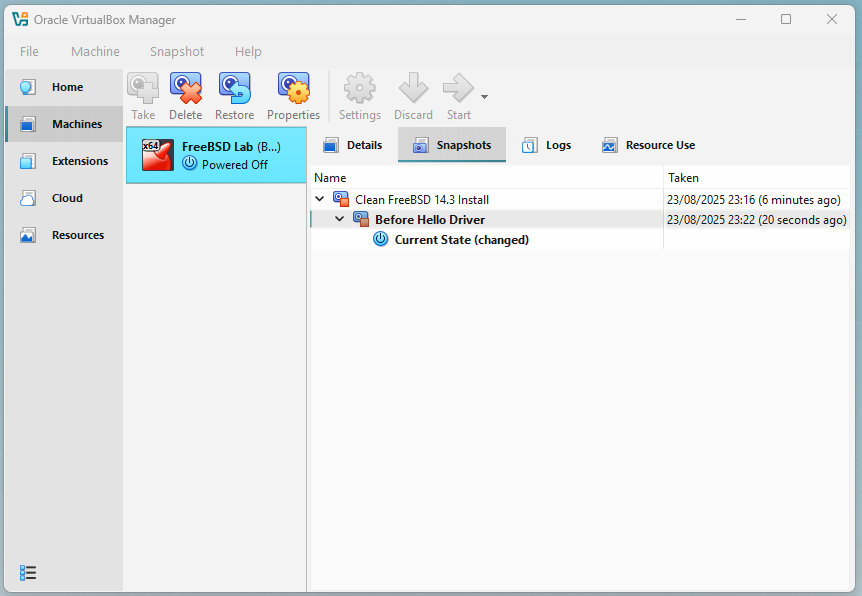This screenshot has height=596, width=862.
Task: Click the VirtualBox logo in title bar
Action: (20, 19)
